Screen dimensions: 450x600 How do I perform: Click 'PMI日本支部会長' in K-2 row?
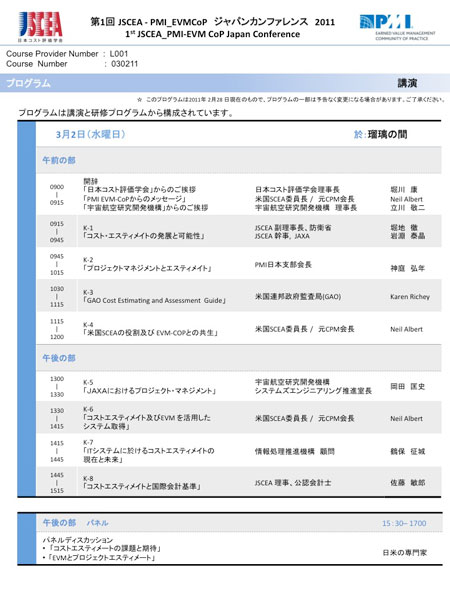click(283, 264)
